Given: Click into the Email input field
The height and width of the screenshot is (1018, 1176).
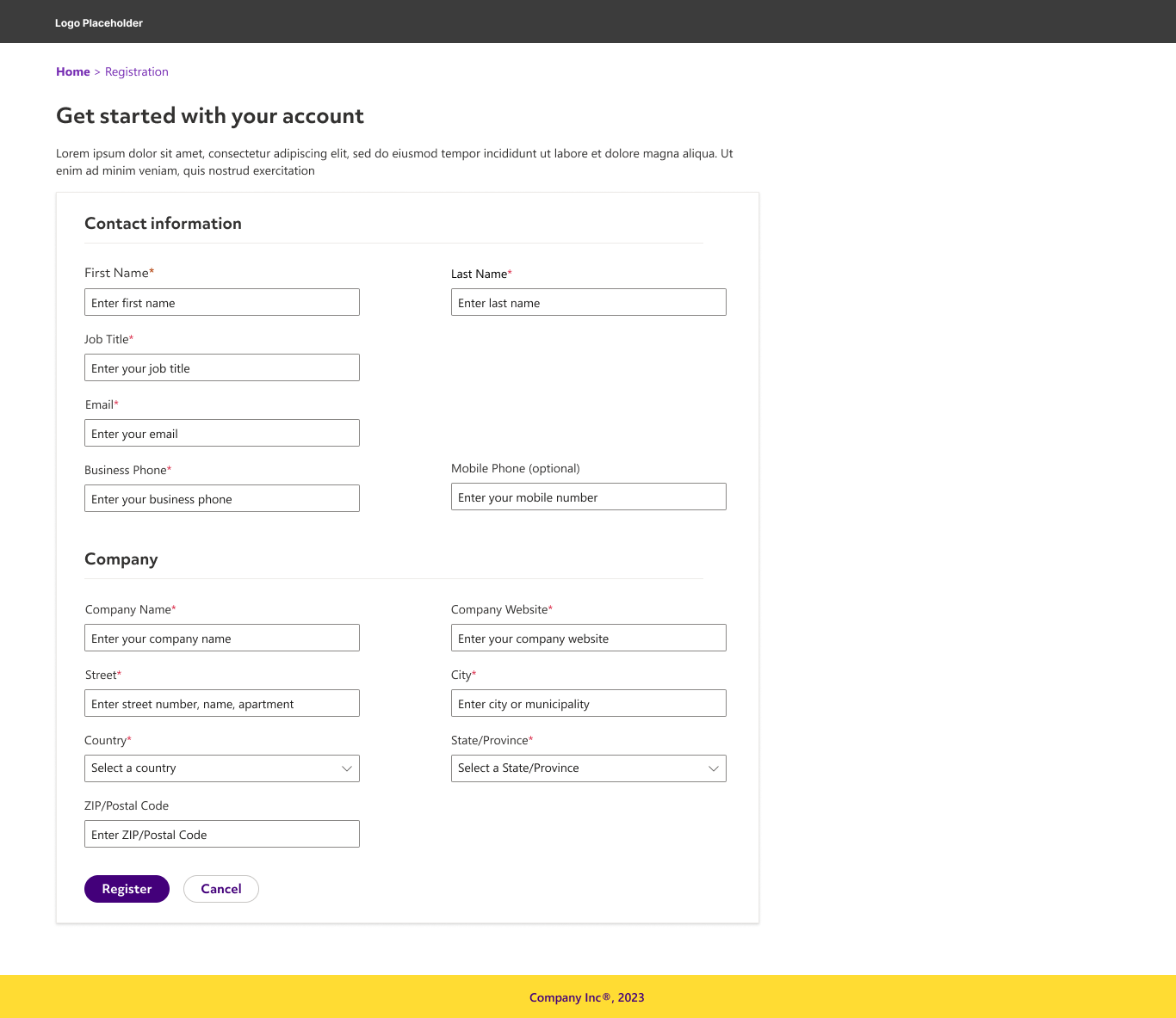Looking at the screenshot, I should point(222,433).
